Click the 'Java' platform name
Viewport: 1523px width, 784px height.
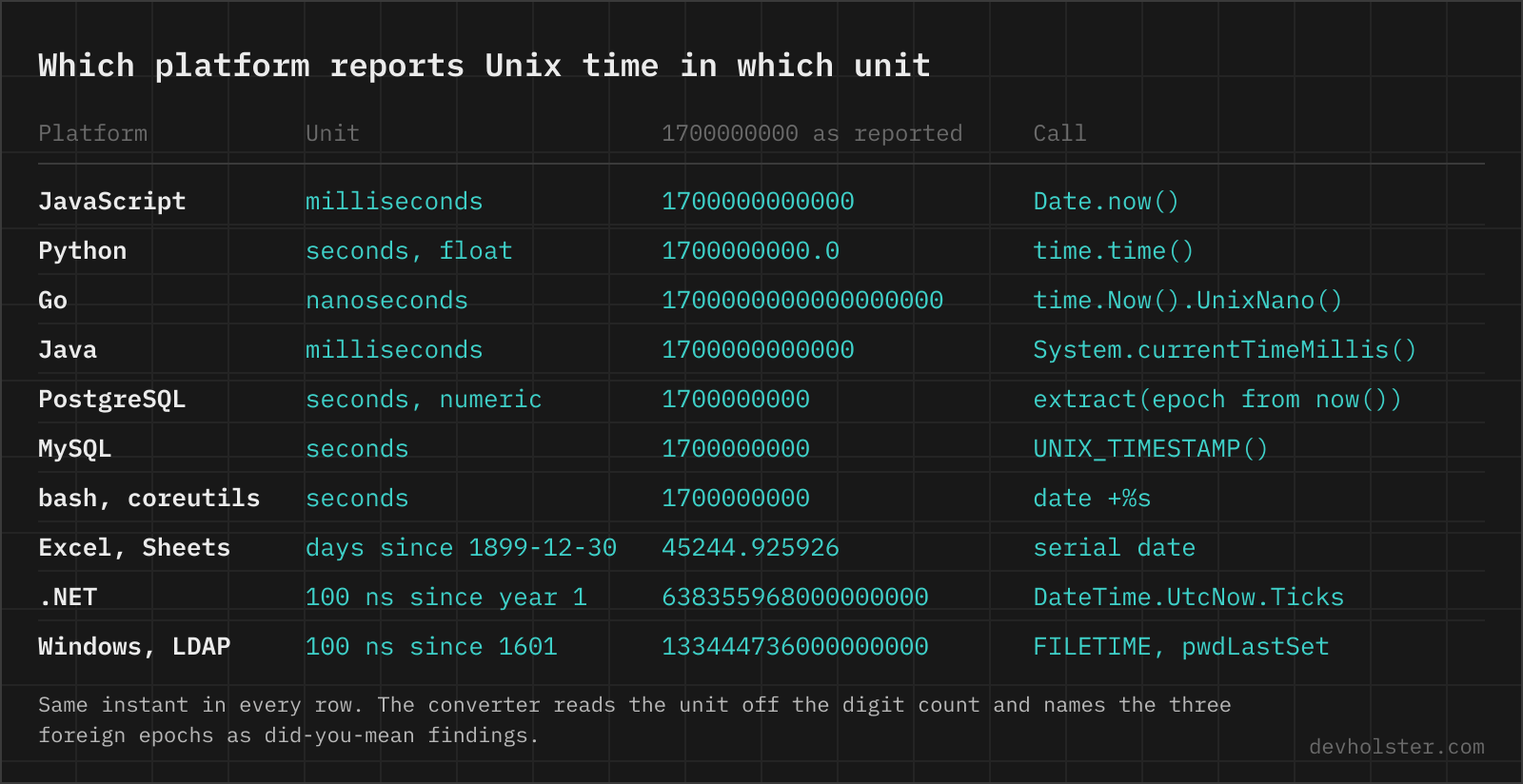(x=68, y=350)
